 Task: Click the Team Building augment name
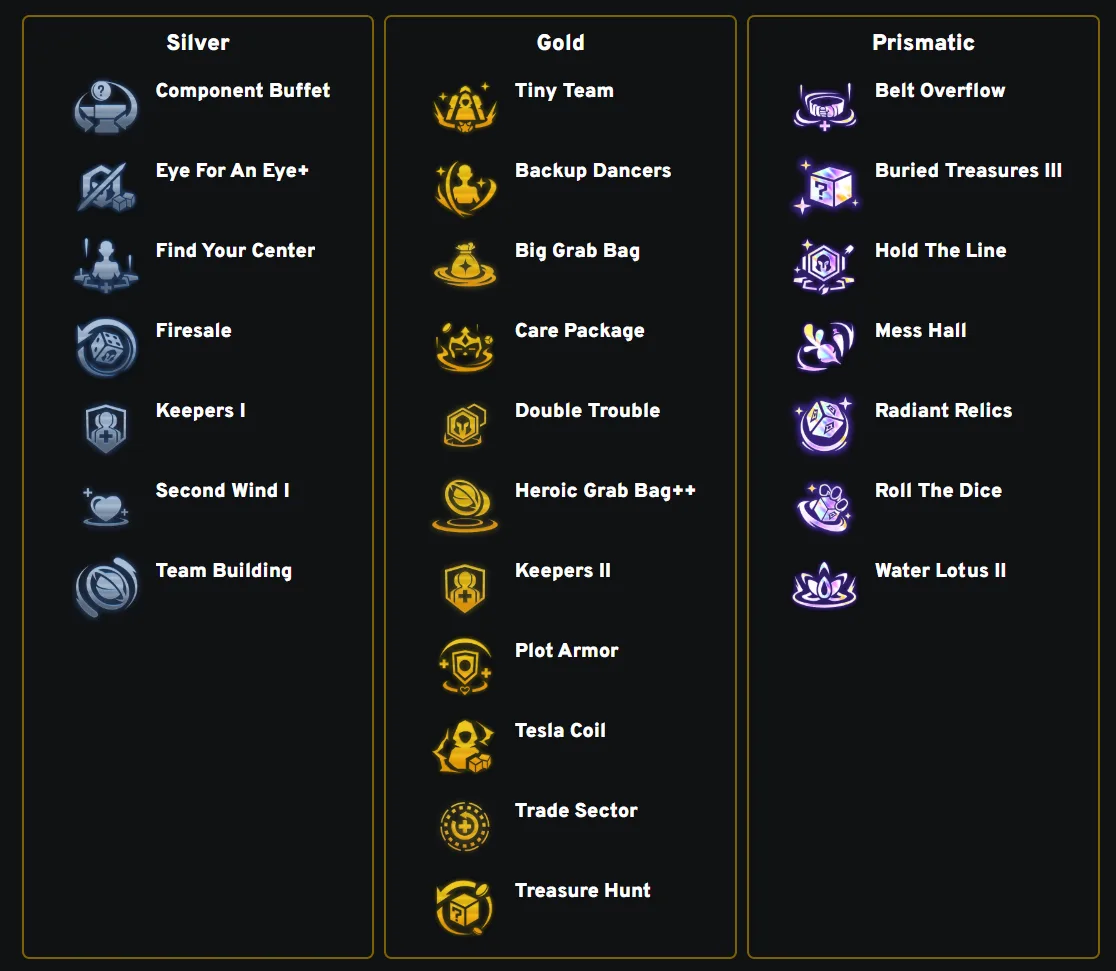point(223,571)
